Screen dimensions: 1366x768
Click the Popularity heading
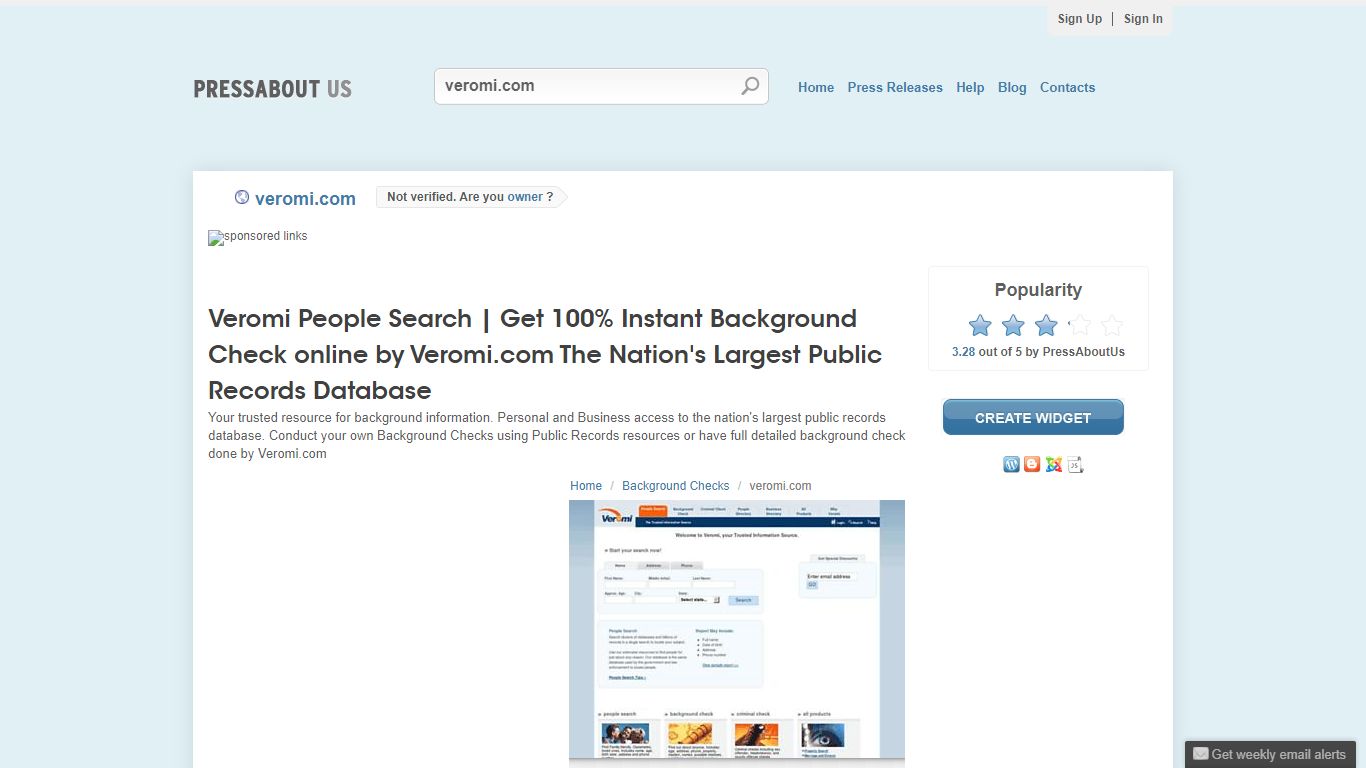(1038, 290)
